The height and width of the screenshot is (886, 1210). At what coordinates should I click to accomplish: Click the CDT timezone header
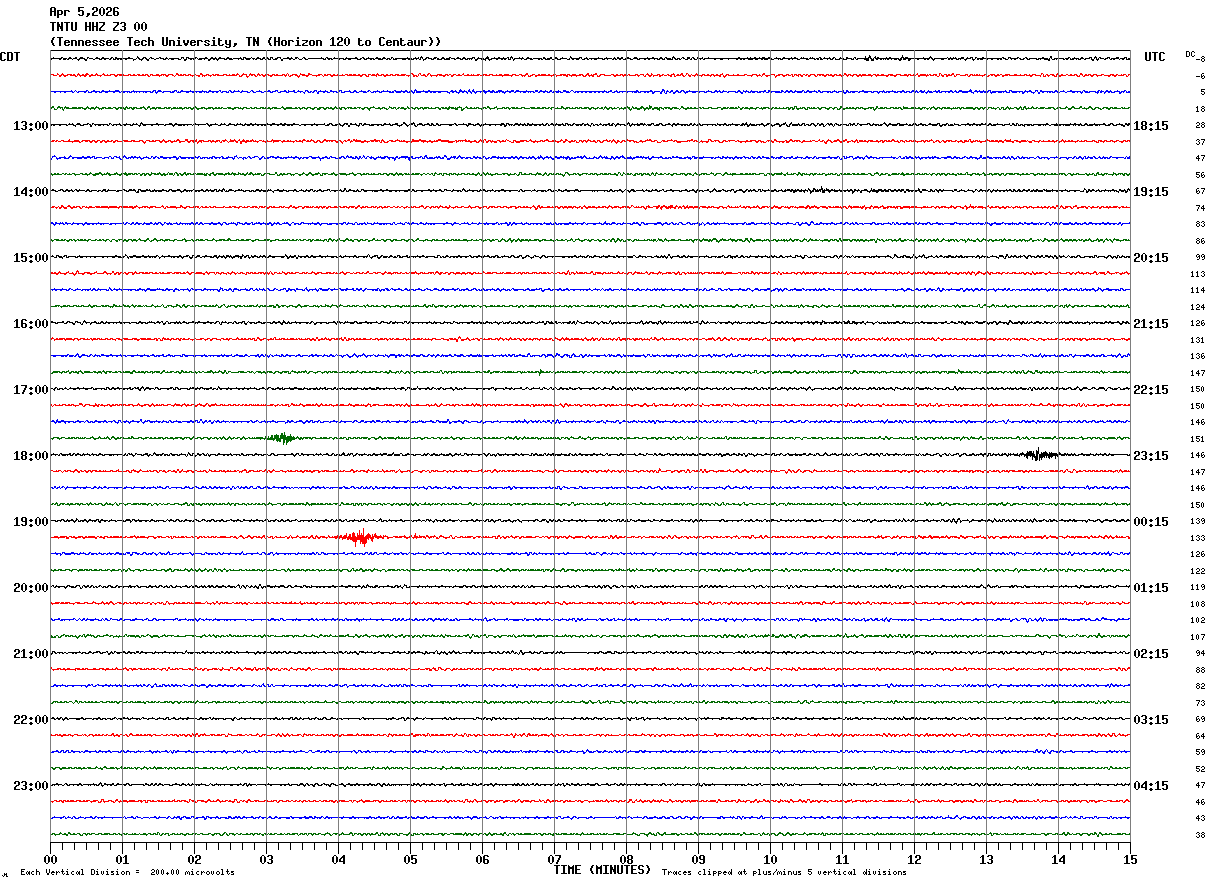(10, 57)
